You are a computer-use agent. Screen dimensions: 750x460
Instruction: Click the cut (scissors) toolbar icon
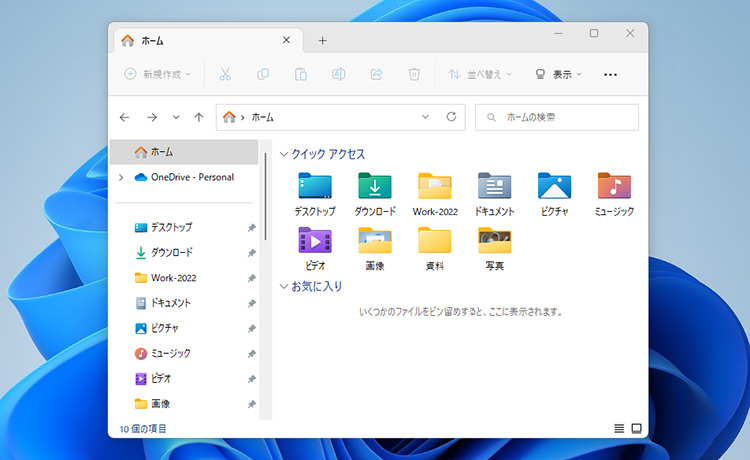225,74
